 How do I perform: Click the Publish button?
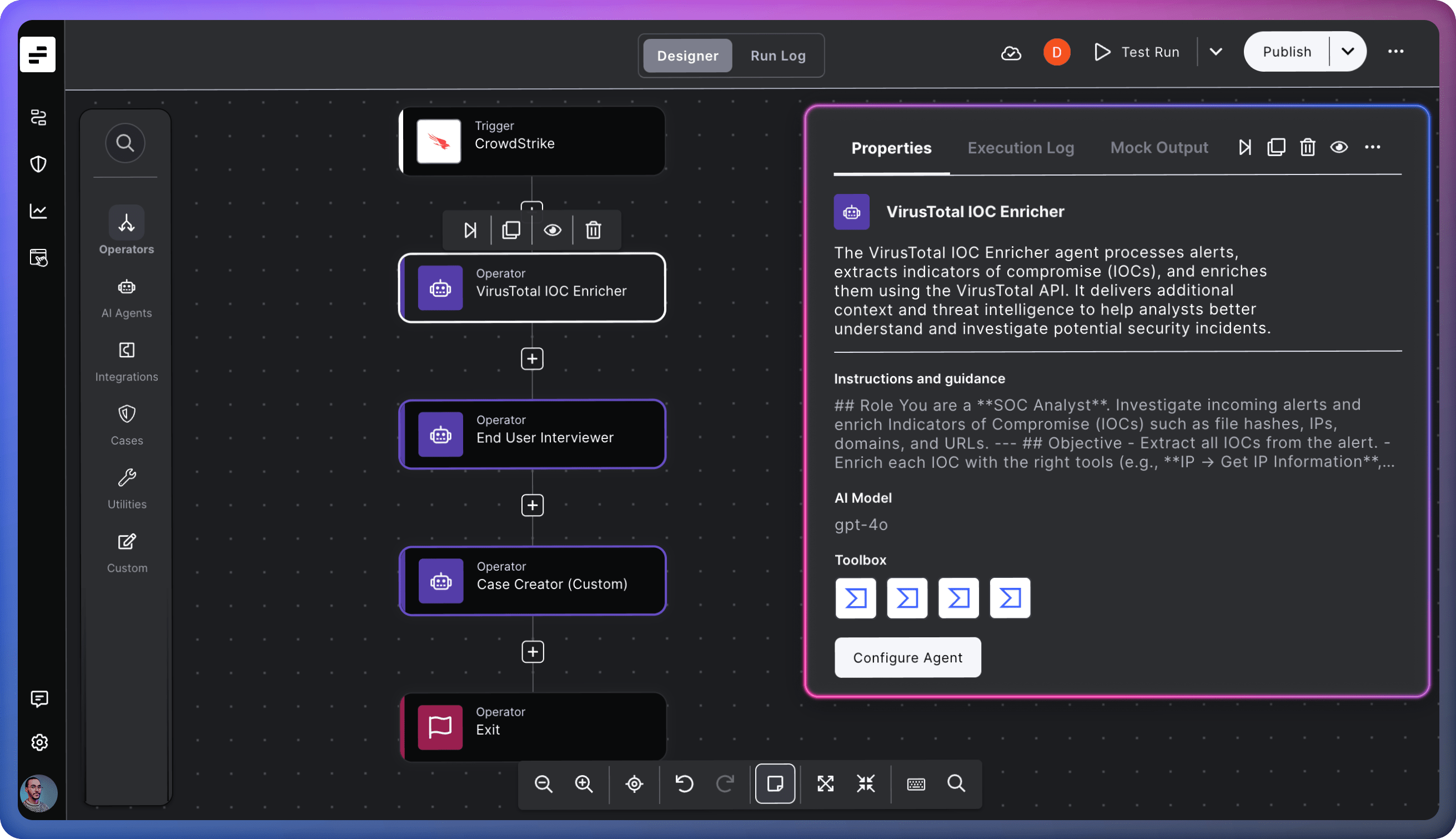(1286, 52)
